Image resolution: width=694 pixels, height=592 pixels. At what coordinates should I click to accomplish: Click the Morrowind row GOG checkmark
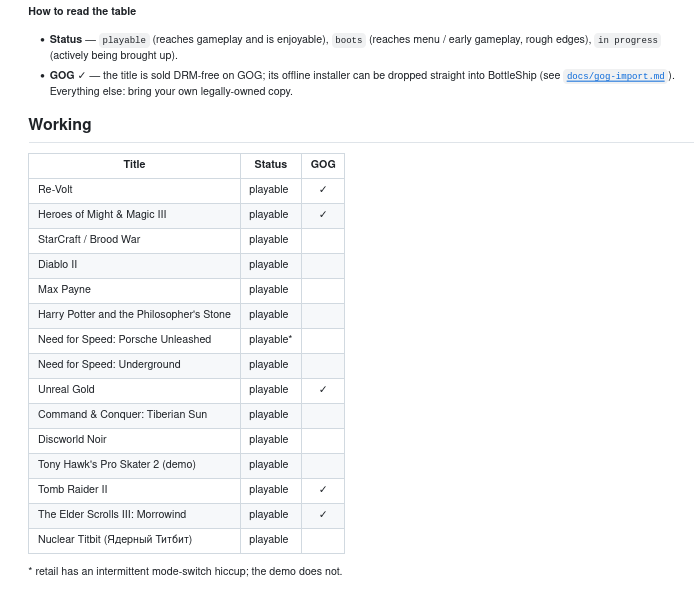point(323,515)
